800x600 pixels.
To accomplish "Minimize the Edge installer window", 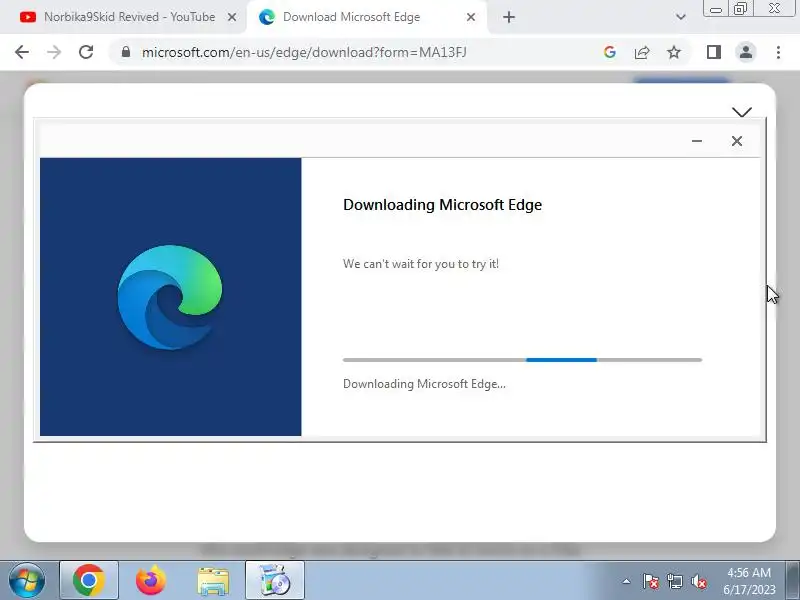I will [697, 141].
